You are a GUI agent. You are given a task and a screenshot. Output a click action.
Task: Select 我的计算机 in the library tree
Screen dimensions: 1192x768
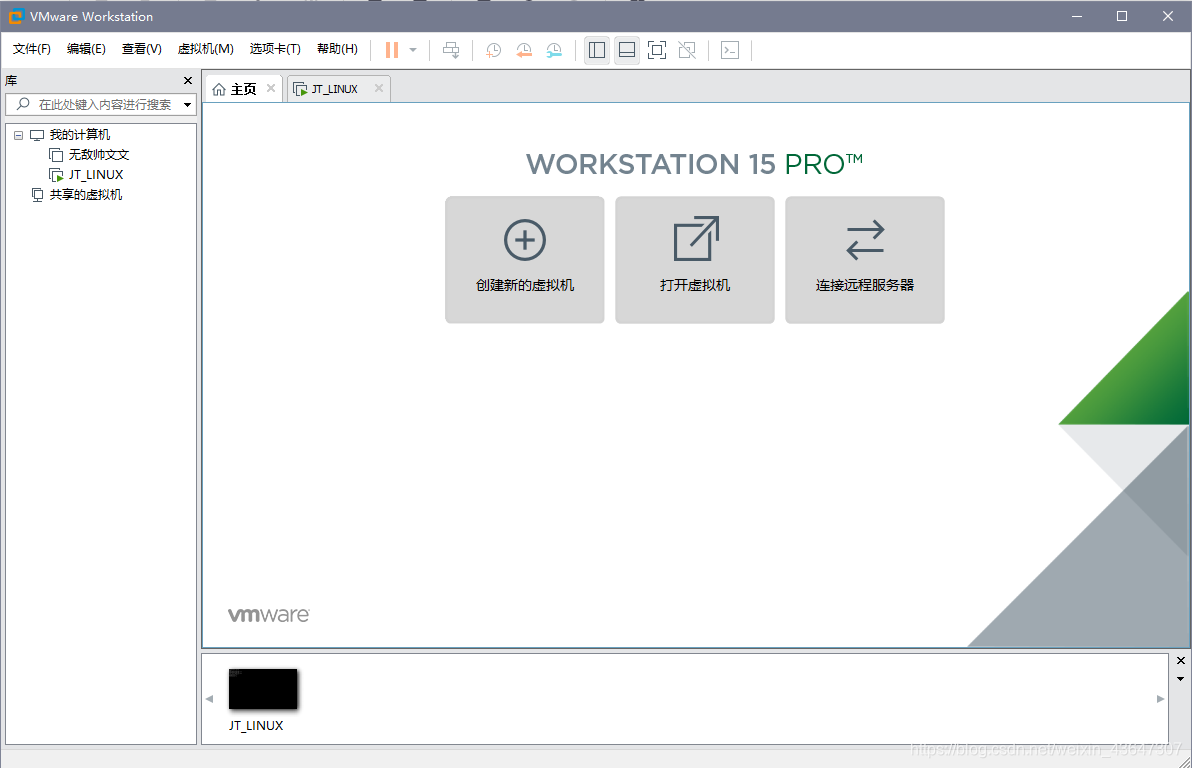click(x=80, y=135)
